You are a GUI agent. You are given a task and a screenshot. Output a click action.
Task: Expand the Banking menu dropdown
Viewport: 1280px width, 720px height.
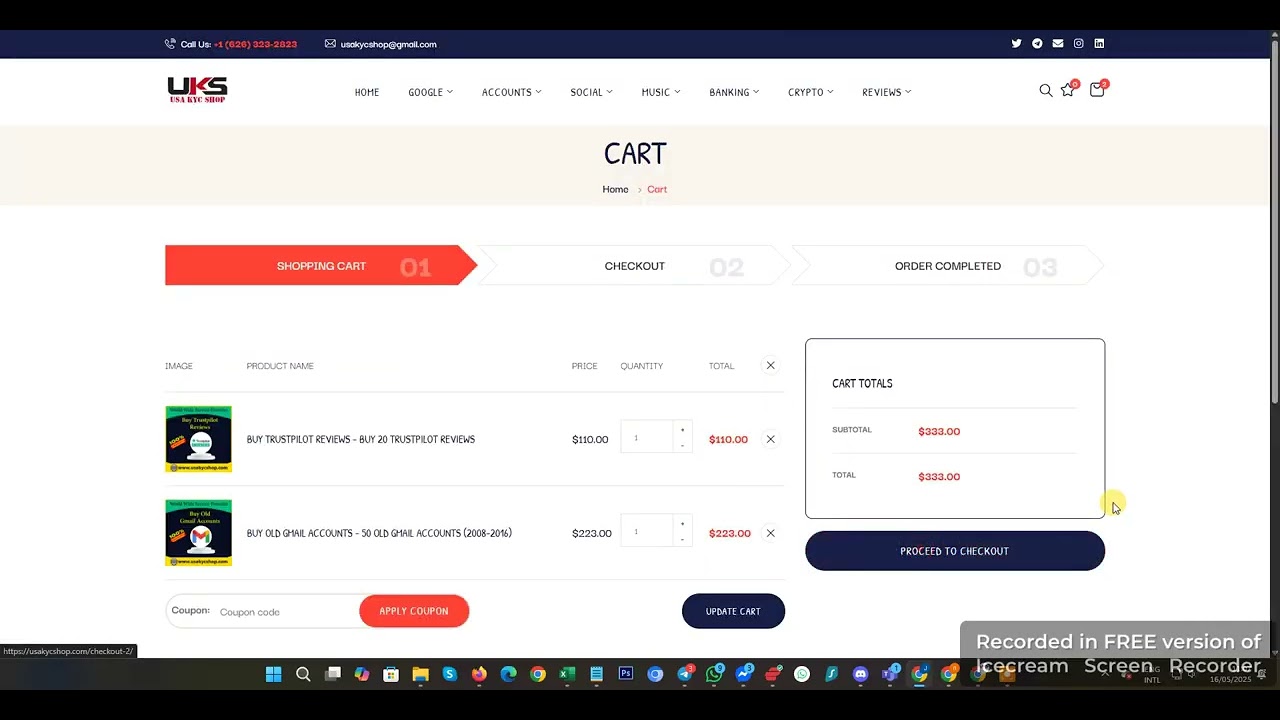[734, 92]
